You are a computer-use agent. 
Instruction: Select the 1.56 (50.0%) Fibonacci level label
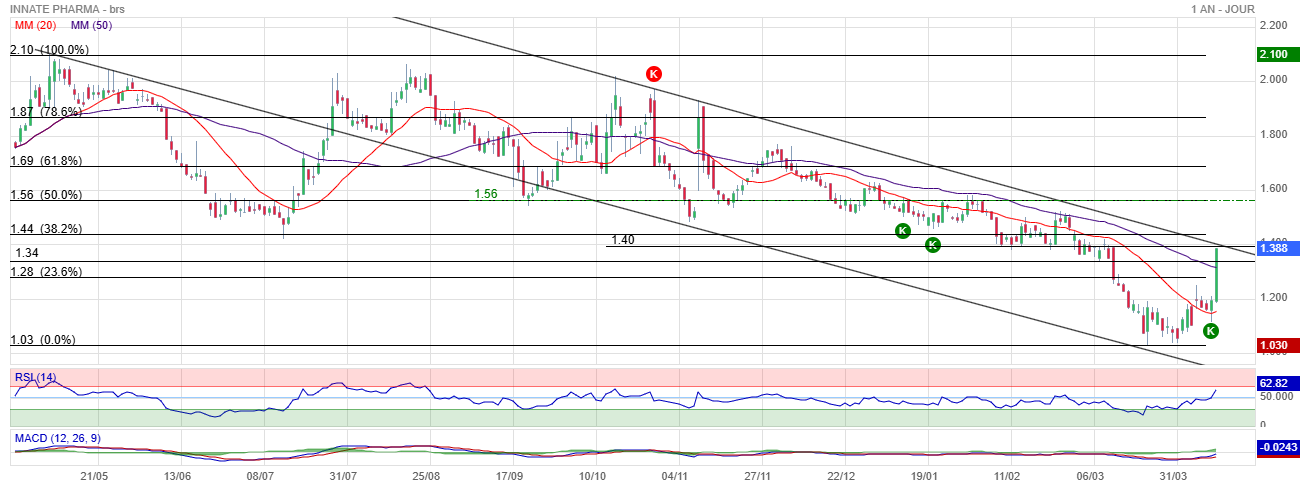(46, 195)
